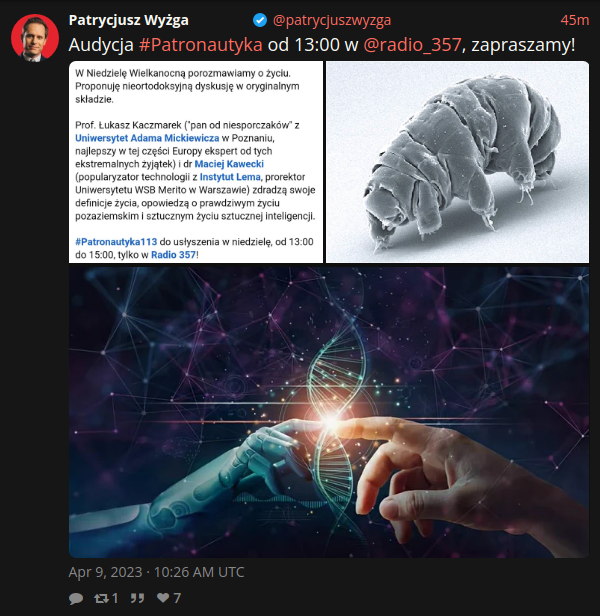This screenshot has width=600, height=616.
Task: Enlarge the tardigrade microscope photo
Action: point(457,162)
